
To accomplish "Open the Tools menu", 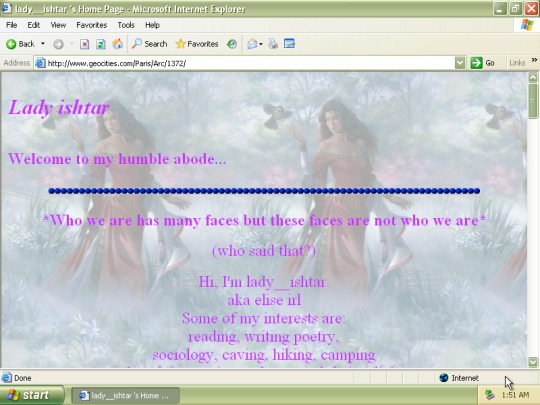I will click(x=126, y=25).
